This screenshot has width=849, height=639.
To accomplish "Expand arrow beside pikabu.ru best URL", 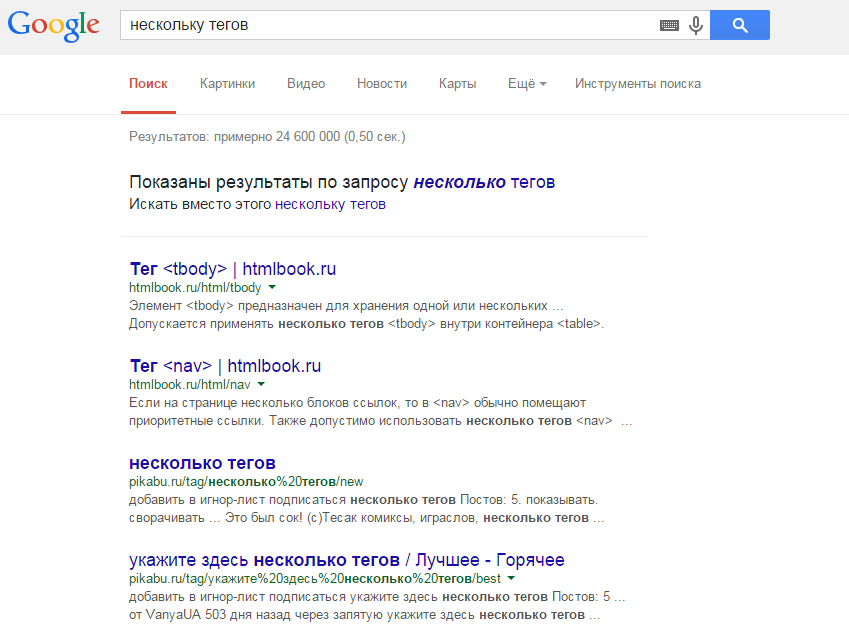I will (x=511, y=578).
